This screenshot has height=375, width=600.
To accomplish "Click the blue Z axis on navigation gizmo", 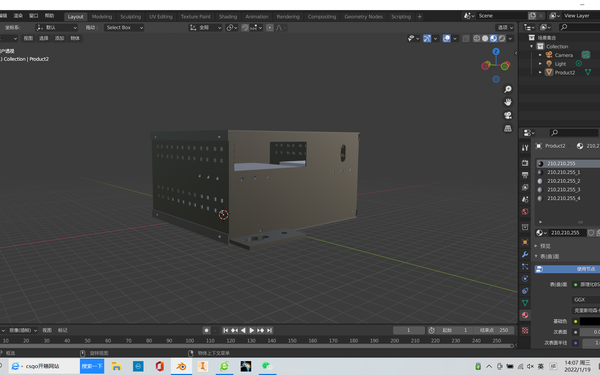I will (496, 51).
